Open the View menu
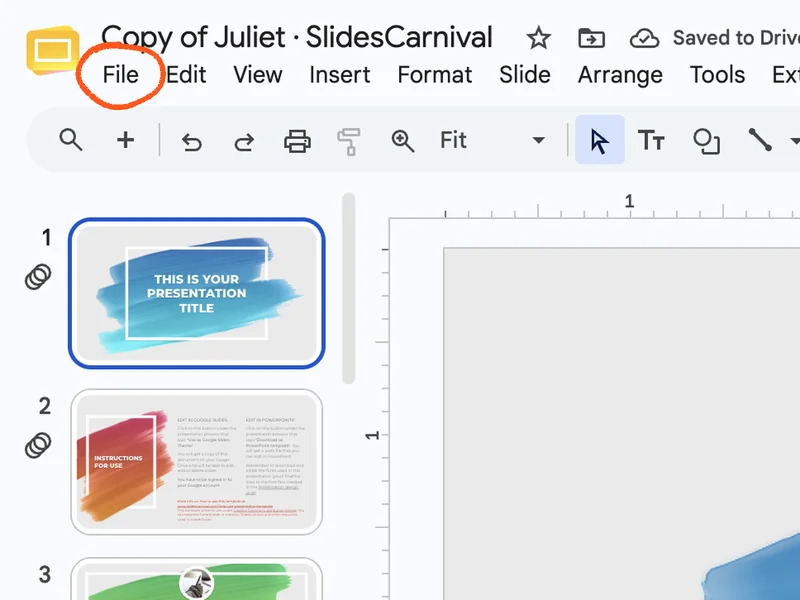The height and width of the screenshot is (600, 800). pyautogui.click(x=258, y=75)
